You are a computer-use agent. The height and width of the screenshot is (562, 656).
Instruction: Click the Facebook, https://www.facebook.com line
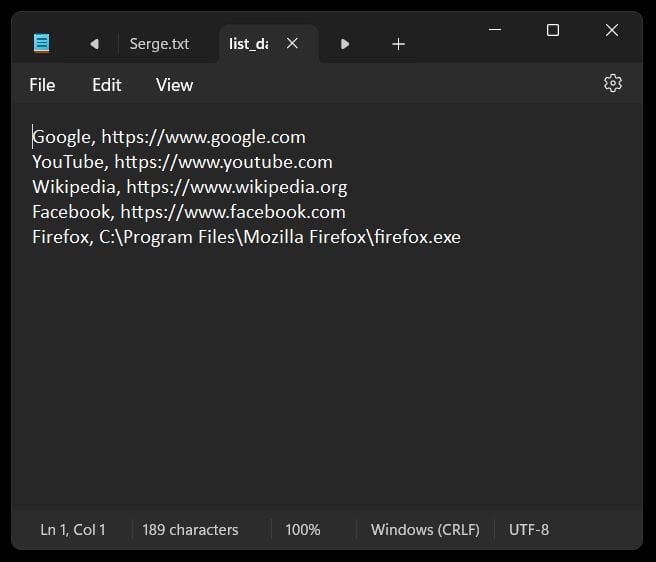pyautogui.click(x=189, y=212)
